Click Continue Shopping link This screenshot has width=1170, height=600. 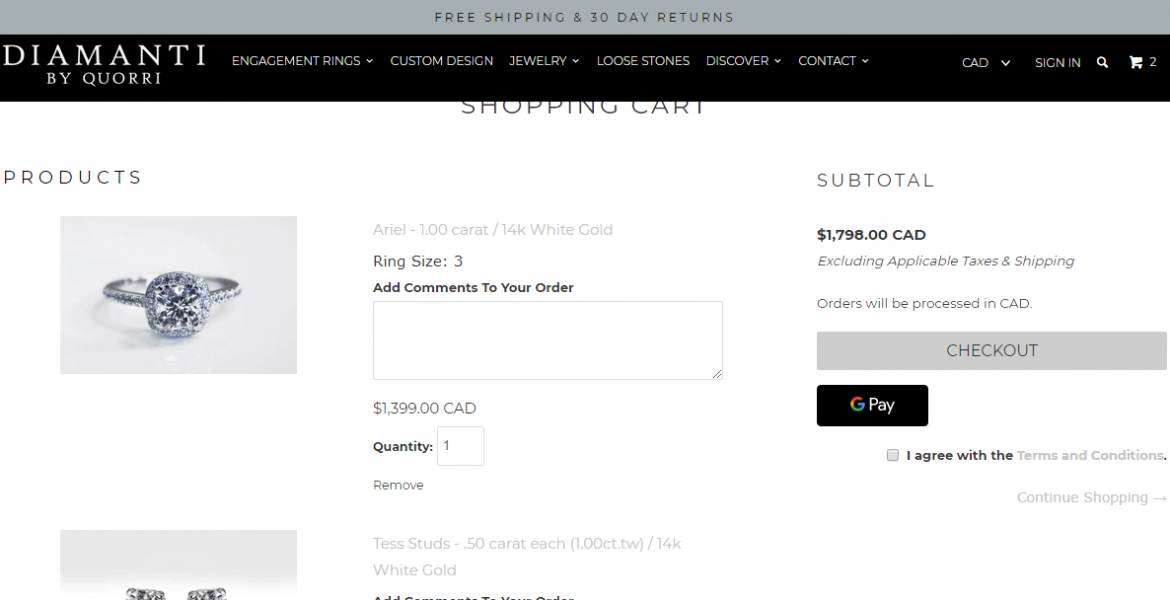pyautogui.click(x=1091, y=498)
